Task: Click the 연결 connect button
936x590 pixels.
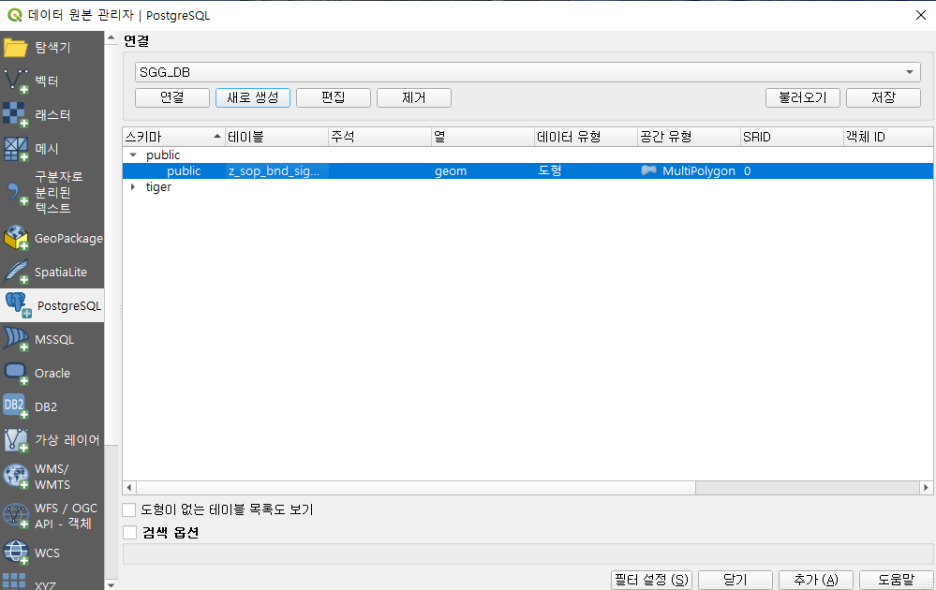Action: [x=173, y=97]
